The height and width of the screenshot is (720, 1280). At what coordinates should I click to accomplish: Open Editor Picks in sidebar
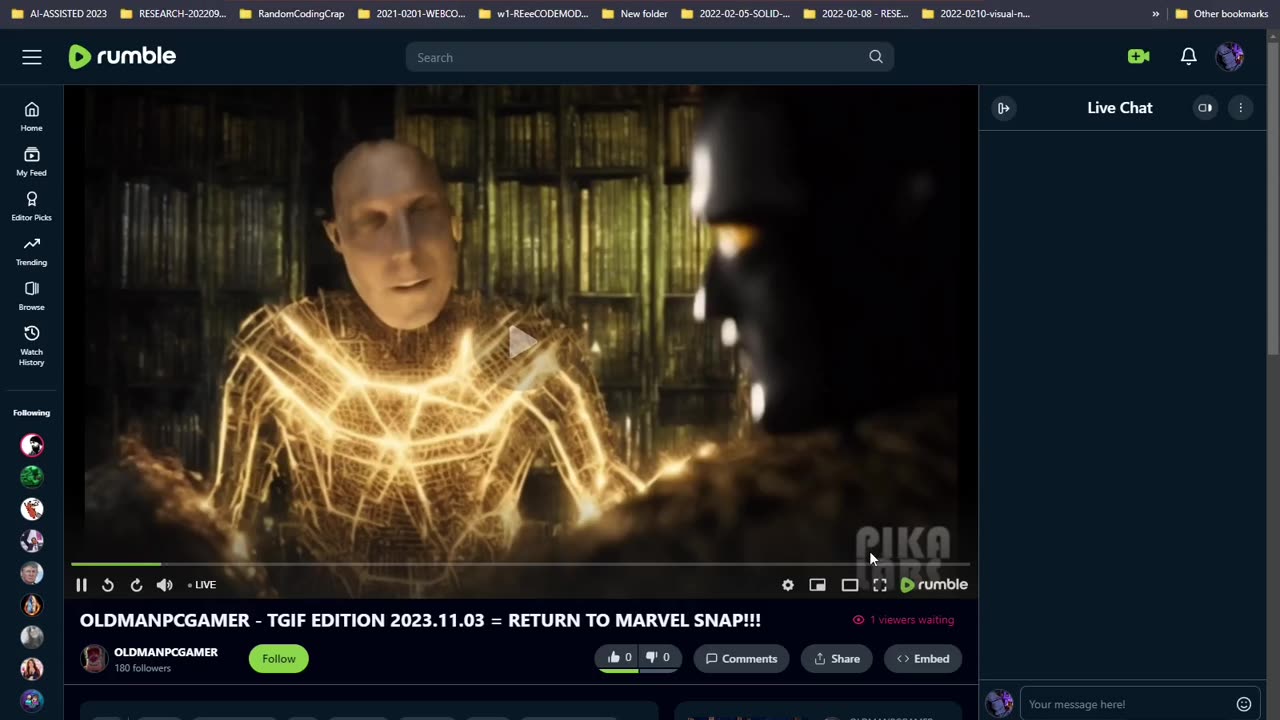coord(32,206)
